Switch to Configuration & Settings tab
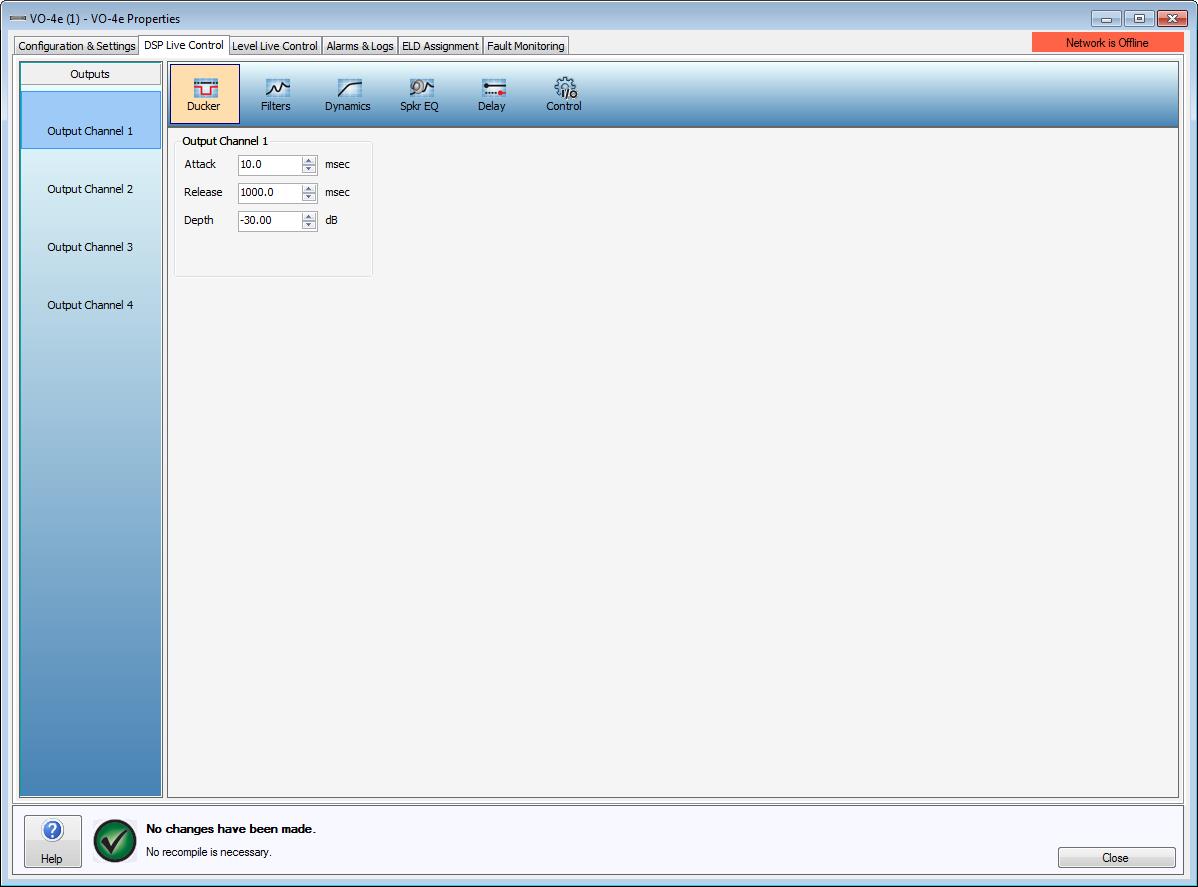This screenshot has height=887, width=1198. click(76, 46)
